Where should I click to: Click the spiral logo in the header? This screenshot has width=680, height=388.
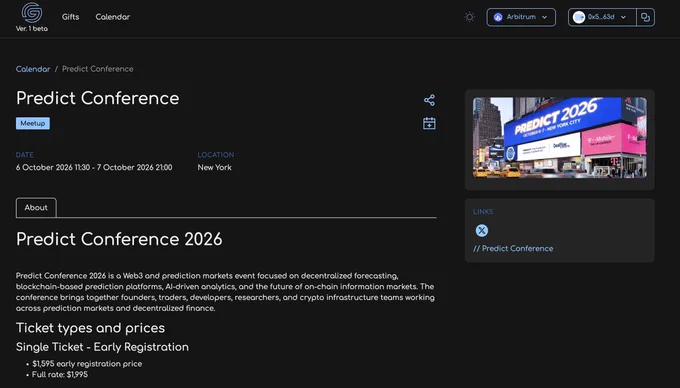point(32,13)
